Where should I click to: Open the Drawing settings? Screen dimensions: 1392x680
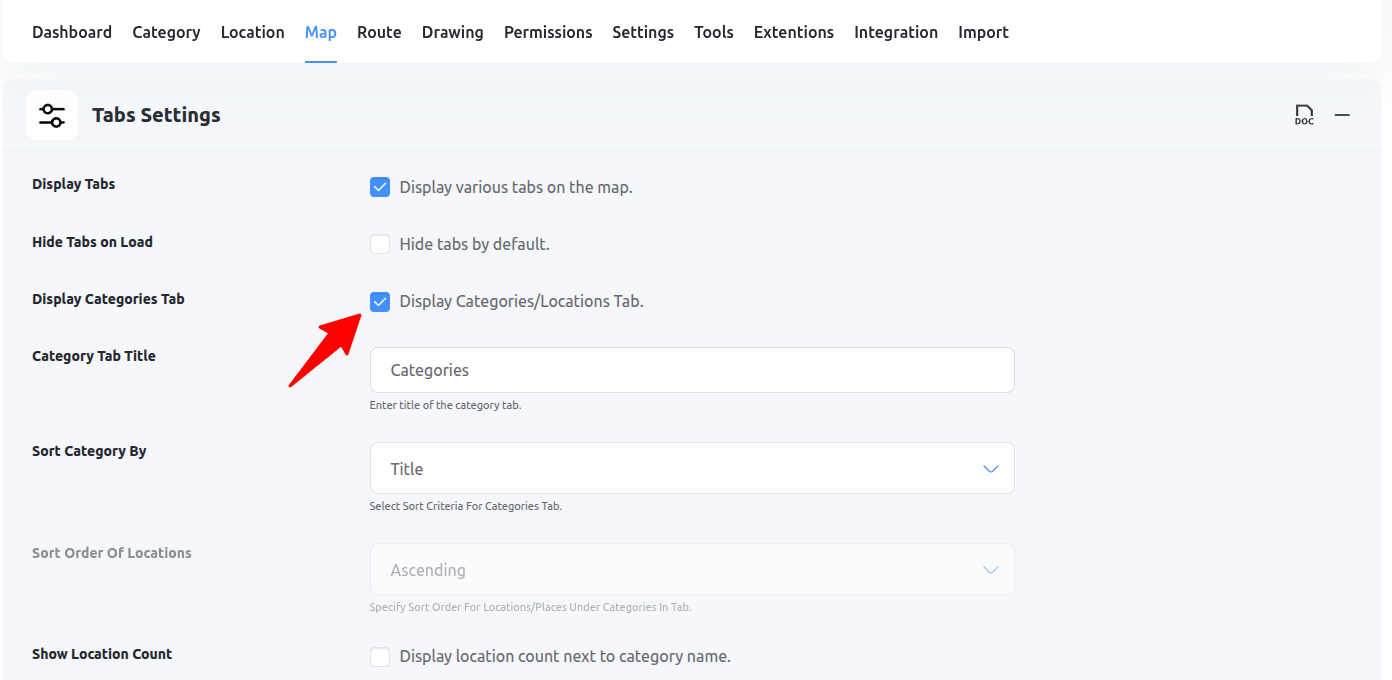pos(452,31)
